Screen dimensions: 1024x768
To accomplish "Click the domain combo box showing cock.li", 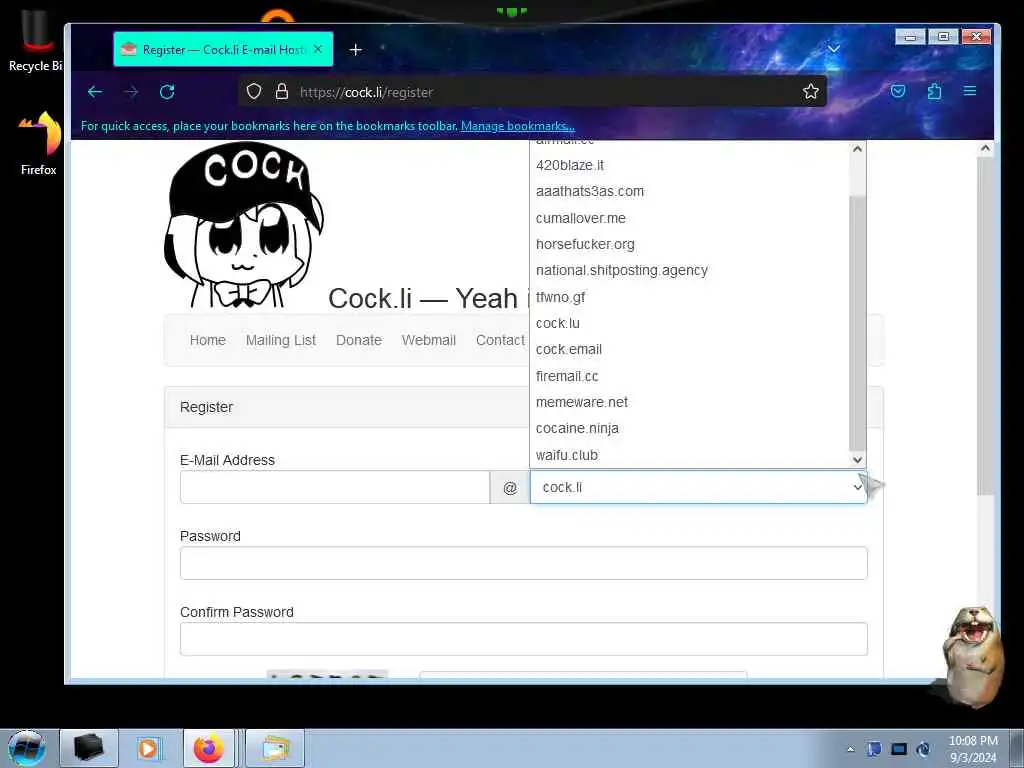I will (x=698, y=487).
